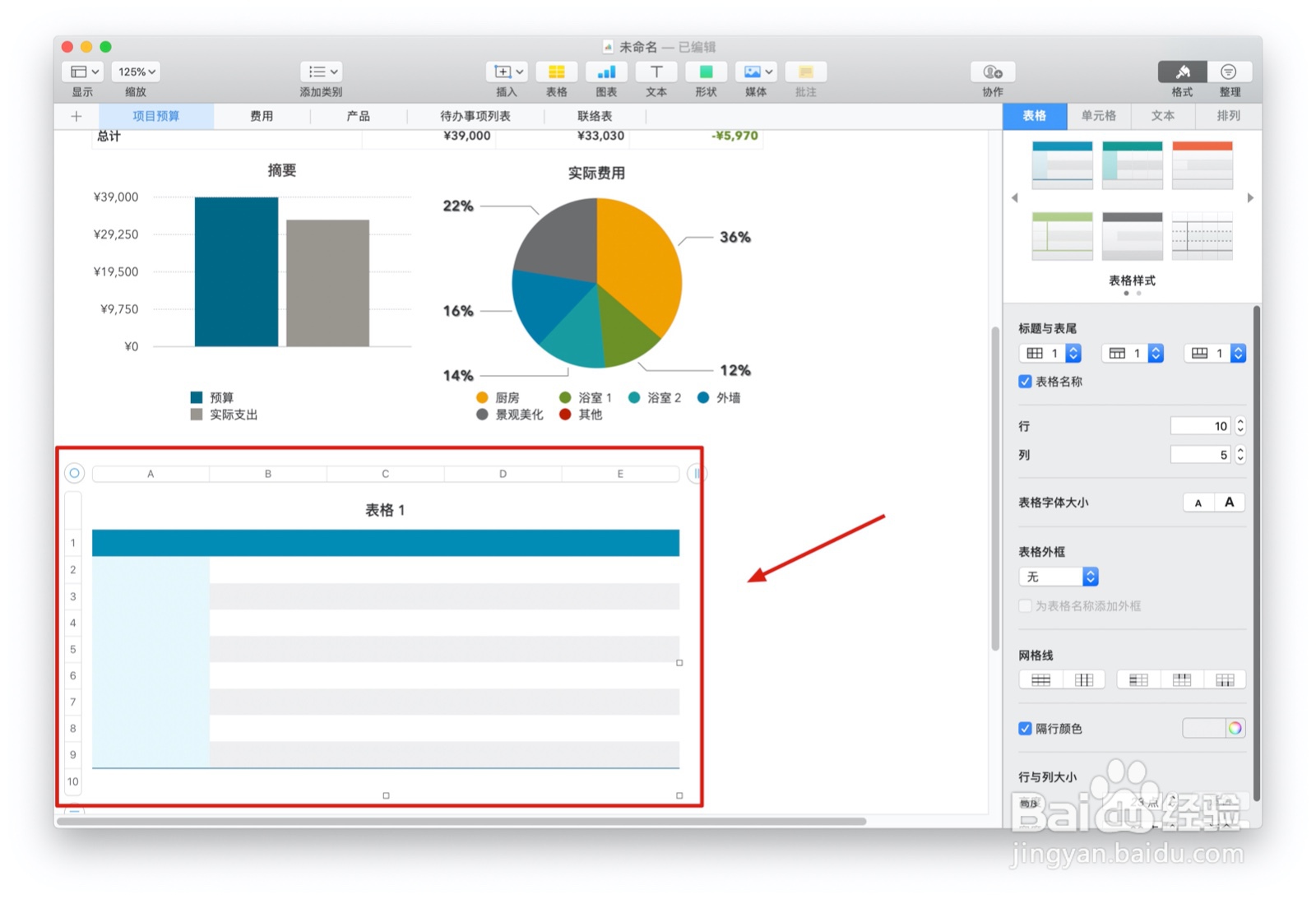The width and height of the screenshot is (1316, 899).
Task: Choose the plain dashed table style thumbnail
Action: click(1202, 236)
